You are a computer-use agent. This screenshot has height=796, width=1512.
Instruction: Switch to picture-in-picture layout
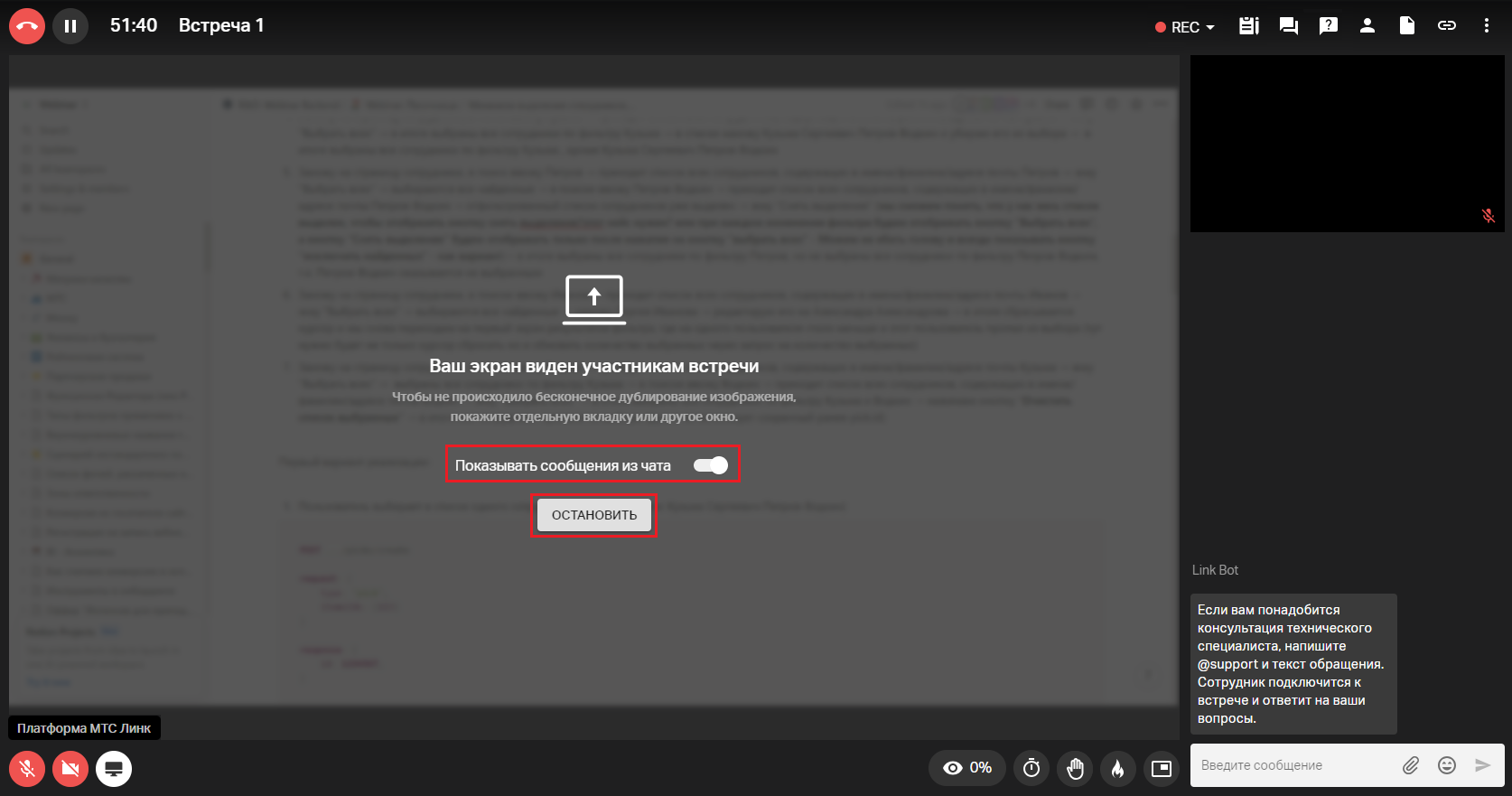click(x=1162, y=768)
